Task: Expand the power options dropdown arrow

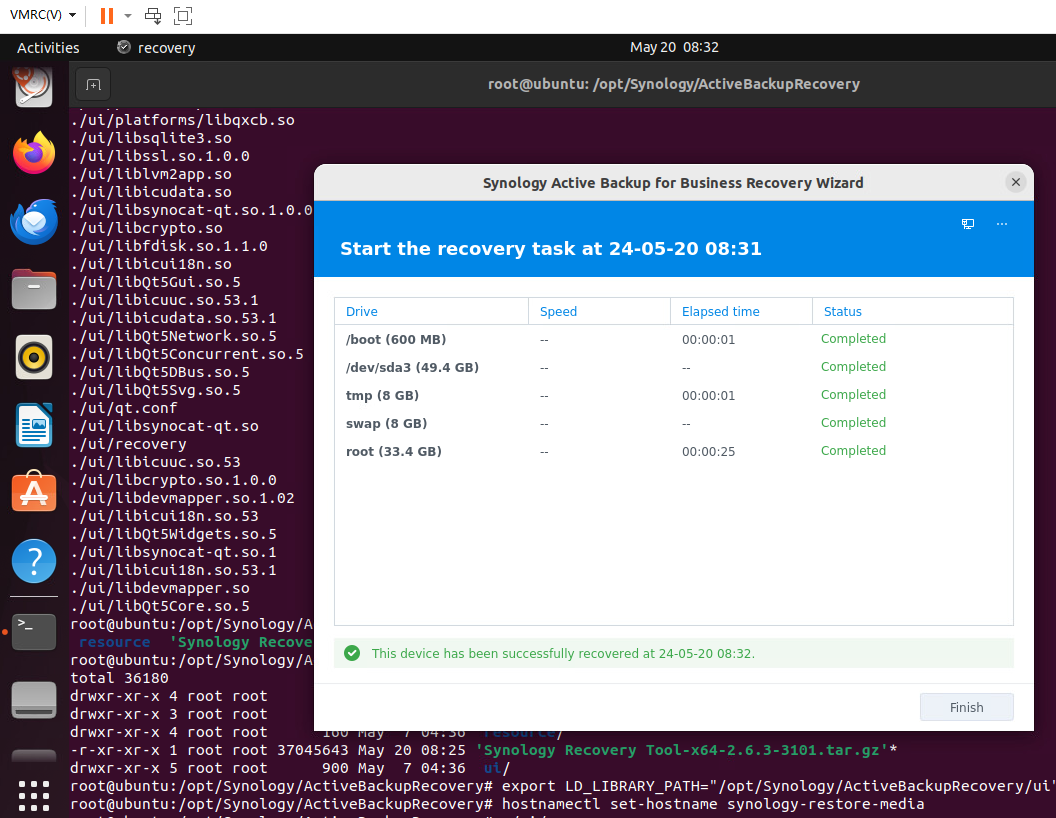Action: tap(128, 15)
